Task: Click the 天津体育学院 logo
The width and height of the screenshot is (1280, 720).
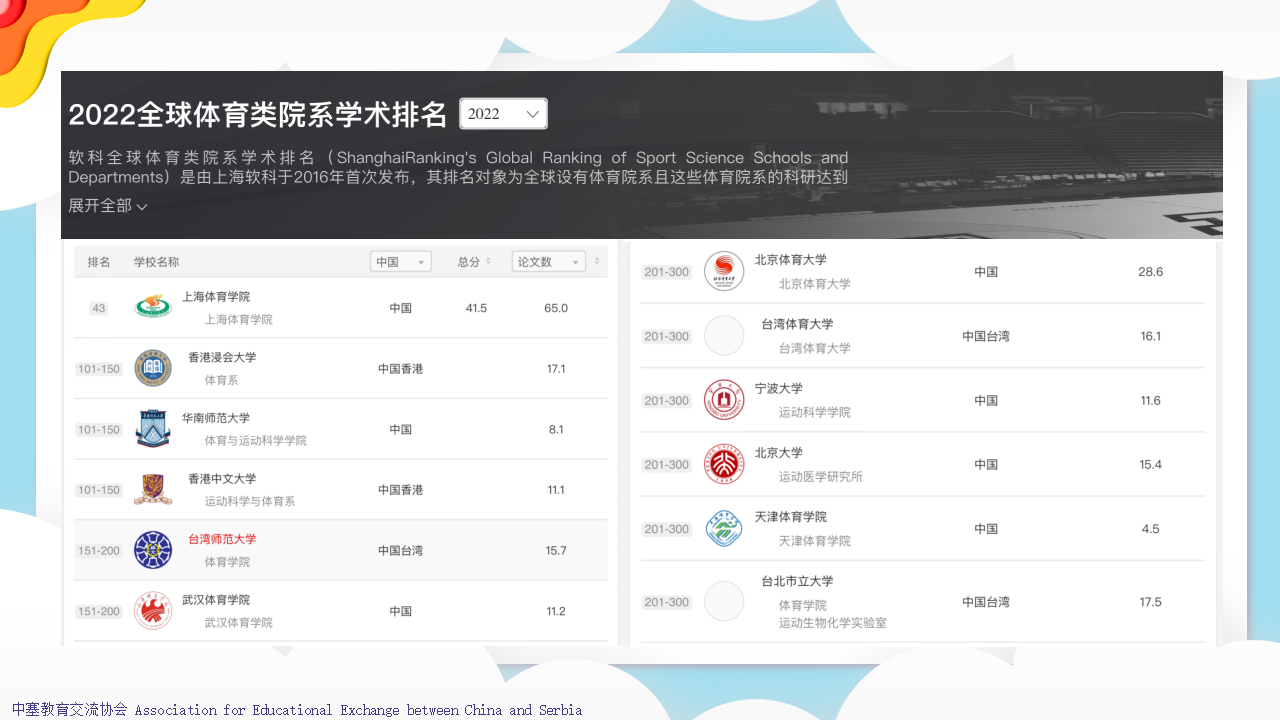Action: pyautogui.click(x=724, y=528)
